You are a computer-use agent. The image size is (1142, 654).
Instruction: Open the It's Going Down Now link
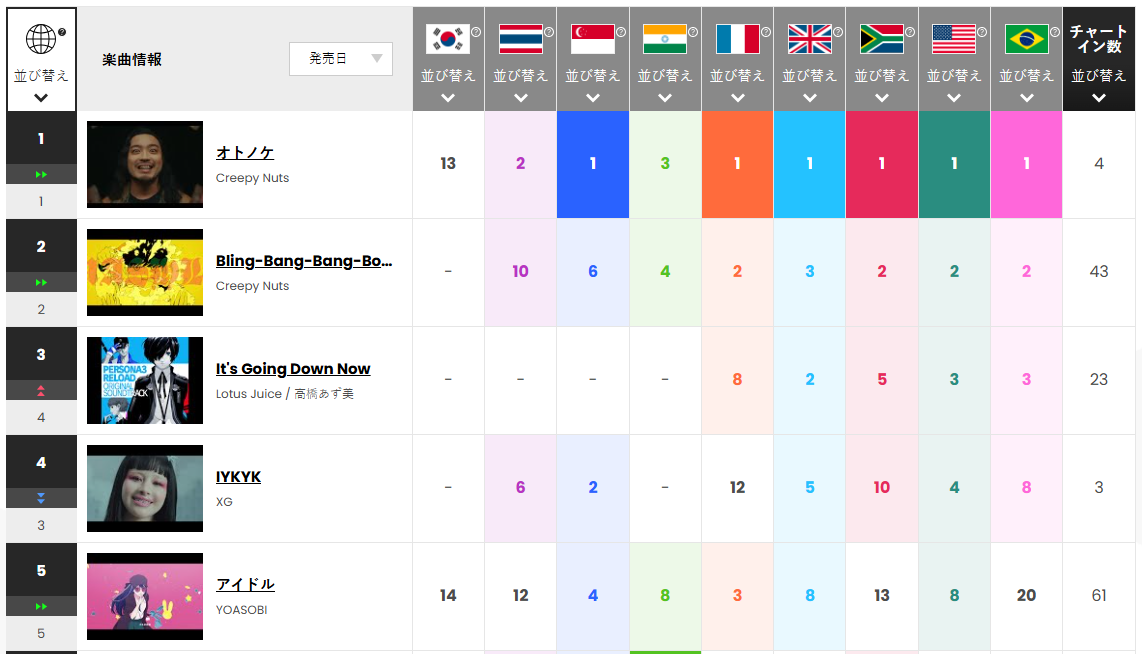(293, 369)
